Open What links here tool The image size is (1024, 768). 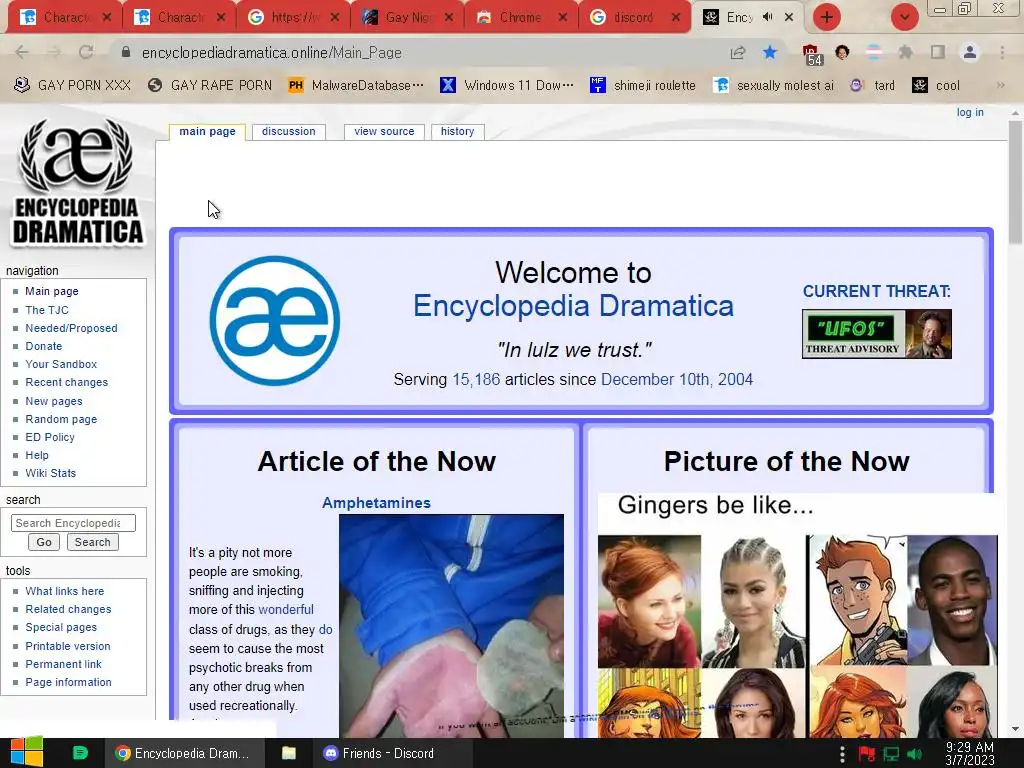65,591
